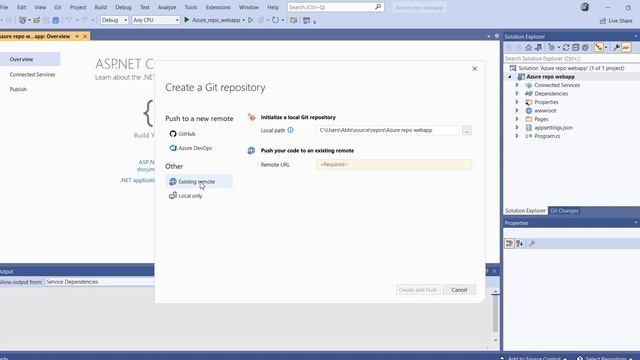Open the Analyze menu

pyautogui.click(x=167, y=7)
